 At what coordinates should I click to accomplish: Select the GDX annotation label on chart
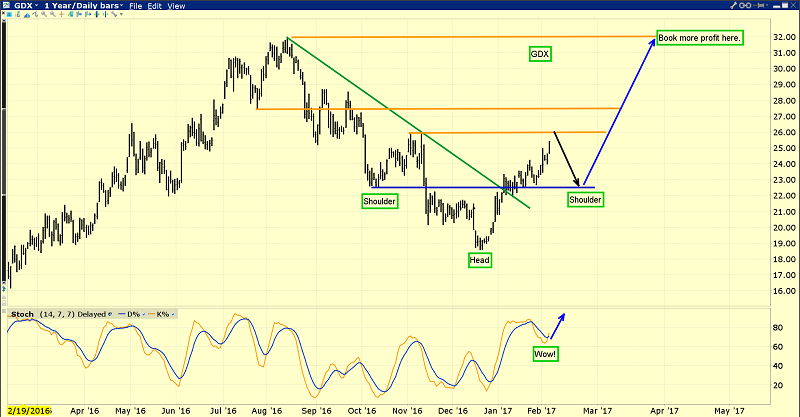[x=540, y=54]
